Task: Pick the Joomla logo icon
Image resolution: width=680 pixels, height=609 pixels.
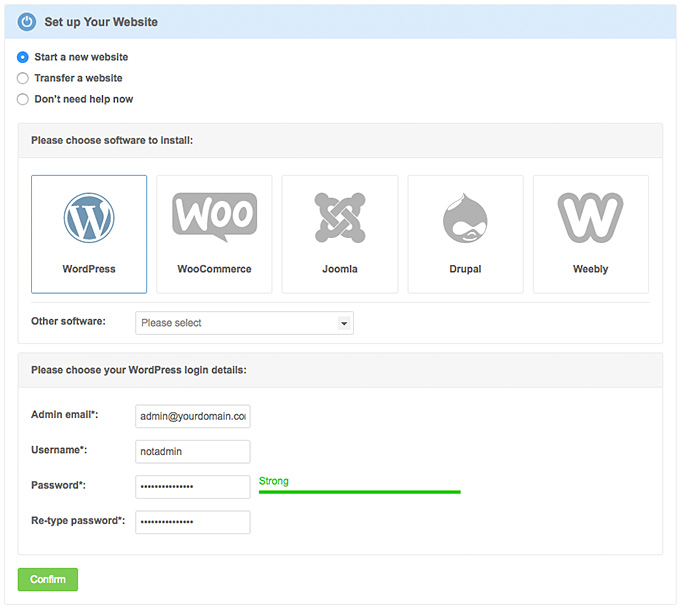Action: point(340,218)
